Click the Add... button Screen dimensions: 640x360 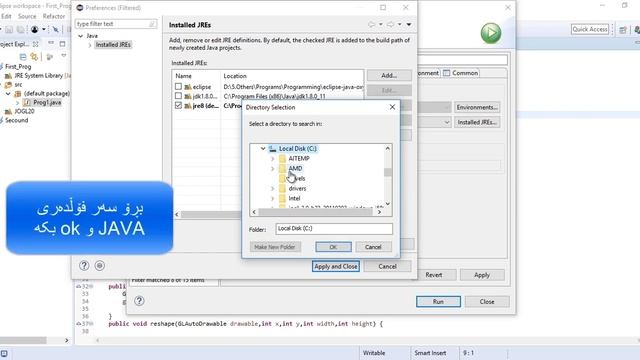pos(389,76)
